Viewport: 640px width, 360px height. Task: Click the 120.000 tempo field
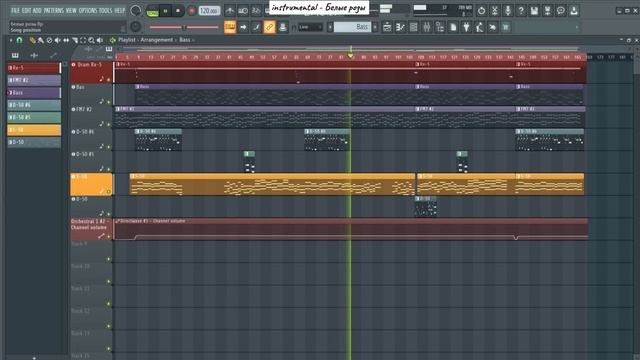coord(209,11)
